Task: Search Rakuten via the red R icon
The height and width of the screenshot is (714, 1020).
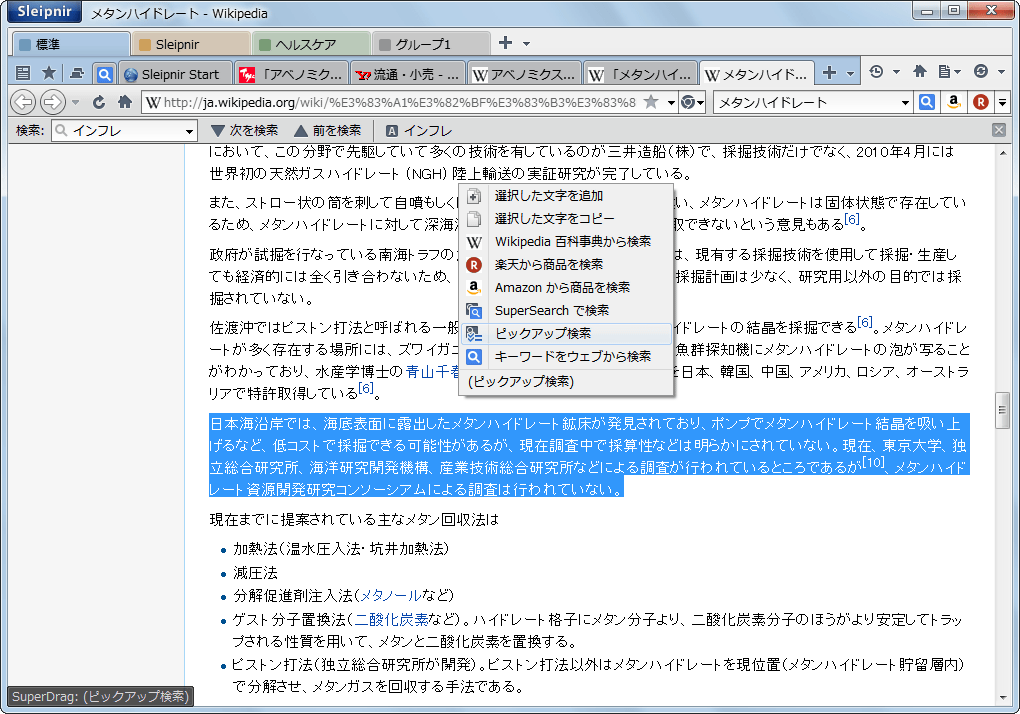Action: [x=981, y=102]
